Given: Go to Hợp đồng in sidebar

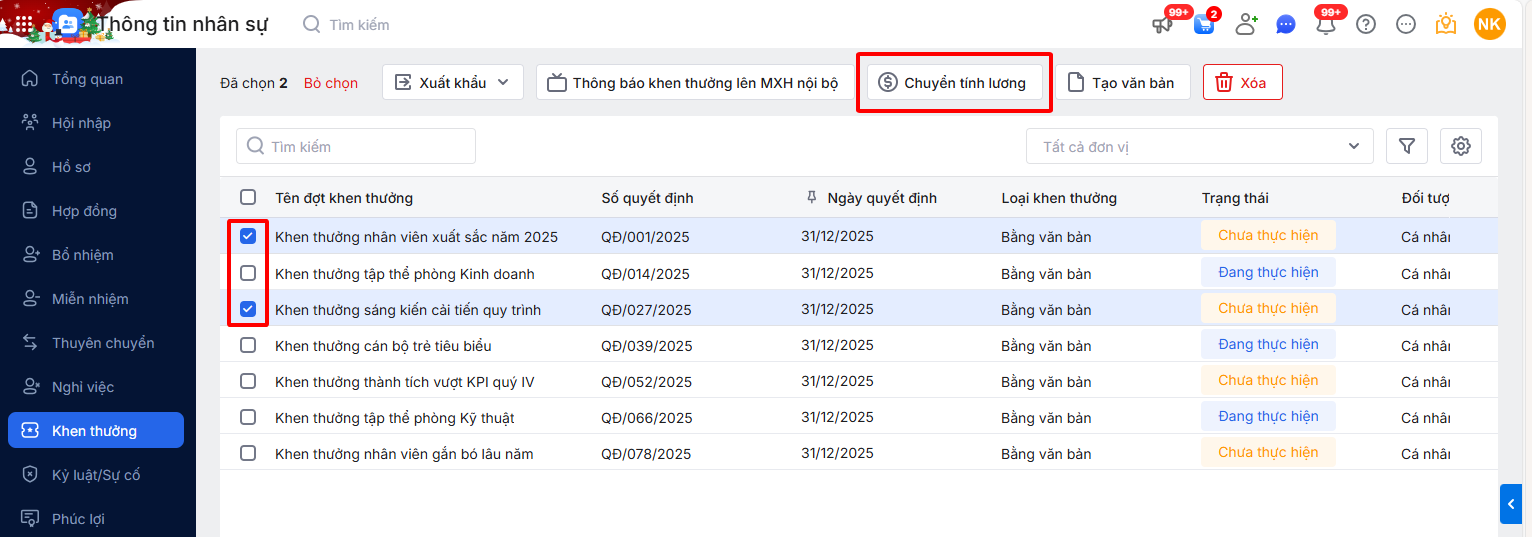Looking at the screenshot, I should click(x=84, y=211).
